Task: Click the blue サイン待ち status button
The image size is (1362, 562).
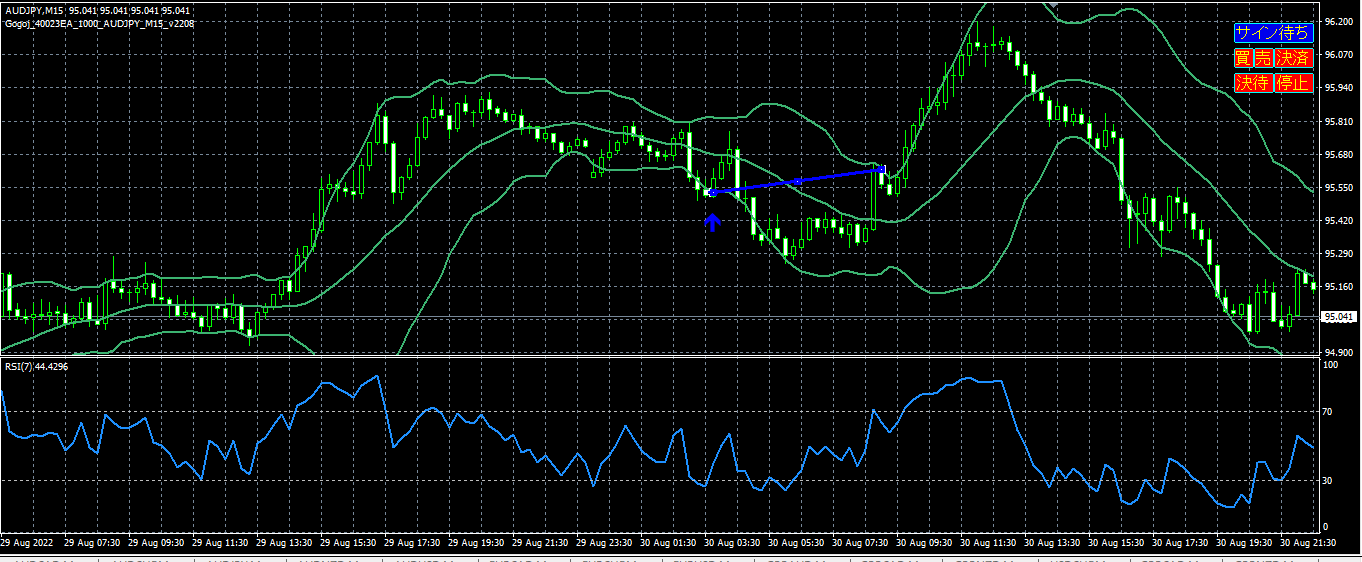Action: tap(1272, 33)
